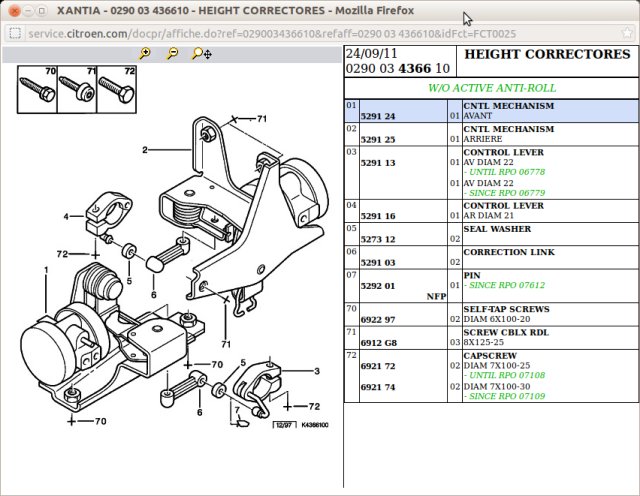Viewport: 640px width, 496px height.
Task: Click the 12/97 drawing date box
Action: pyautogui.click(x=284, y=425)
